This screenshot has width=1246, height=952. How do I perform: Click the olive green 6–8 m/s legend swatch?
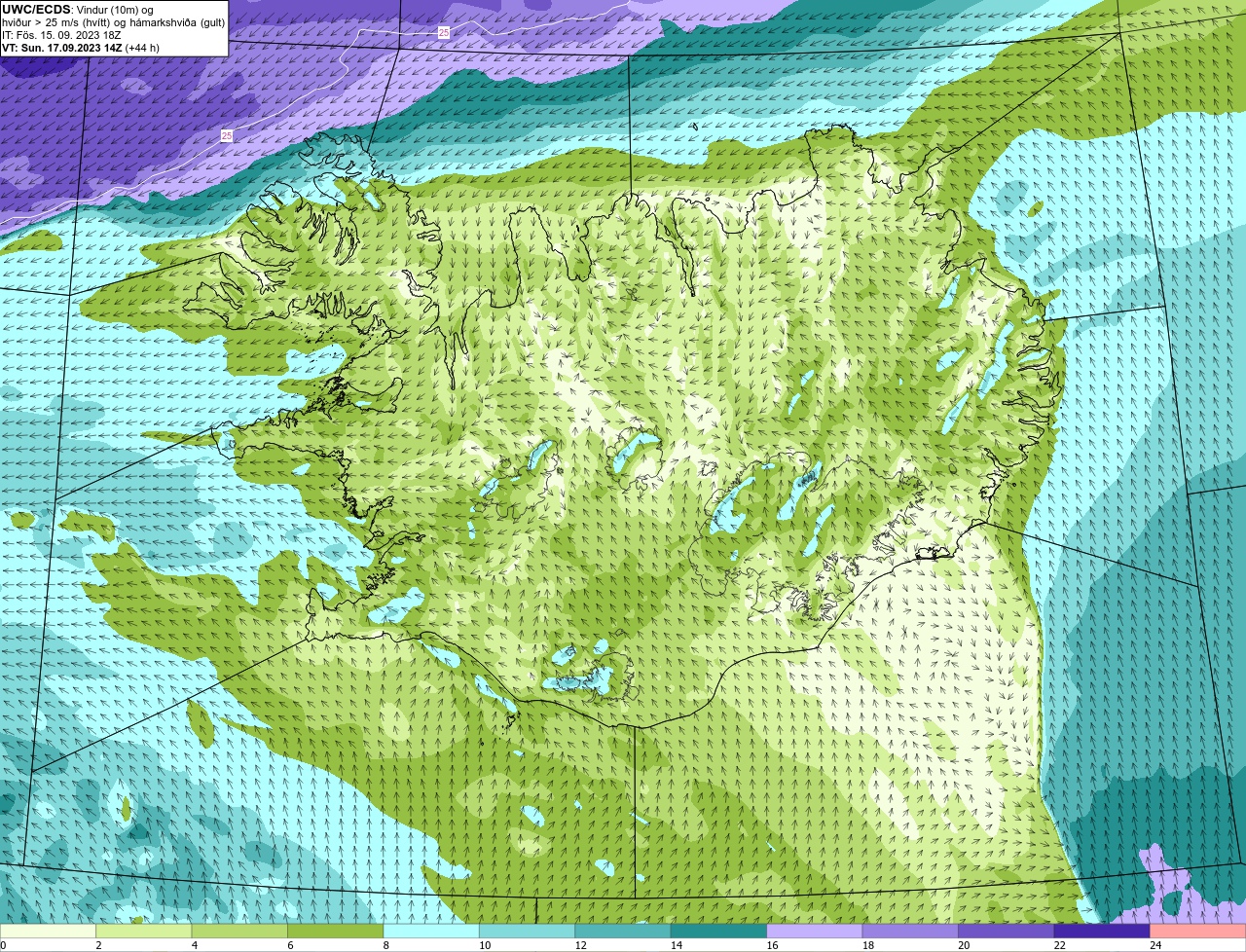[x=337, y=931]
